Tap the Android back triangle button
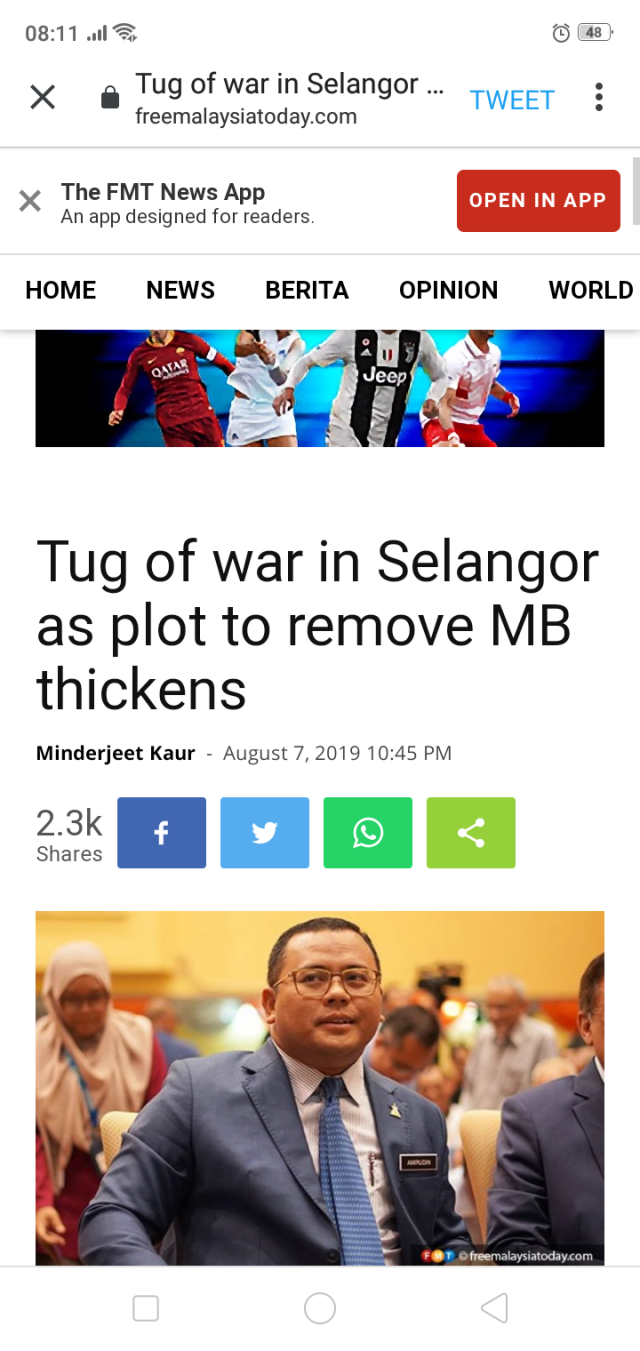Screen dimensions: 640x1351 (x=494, y=1308)
